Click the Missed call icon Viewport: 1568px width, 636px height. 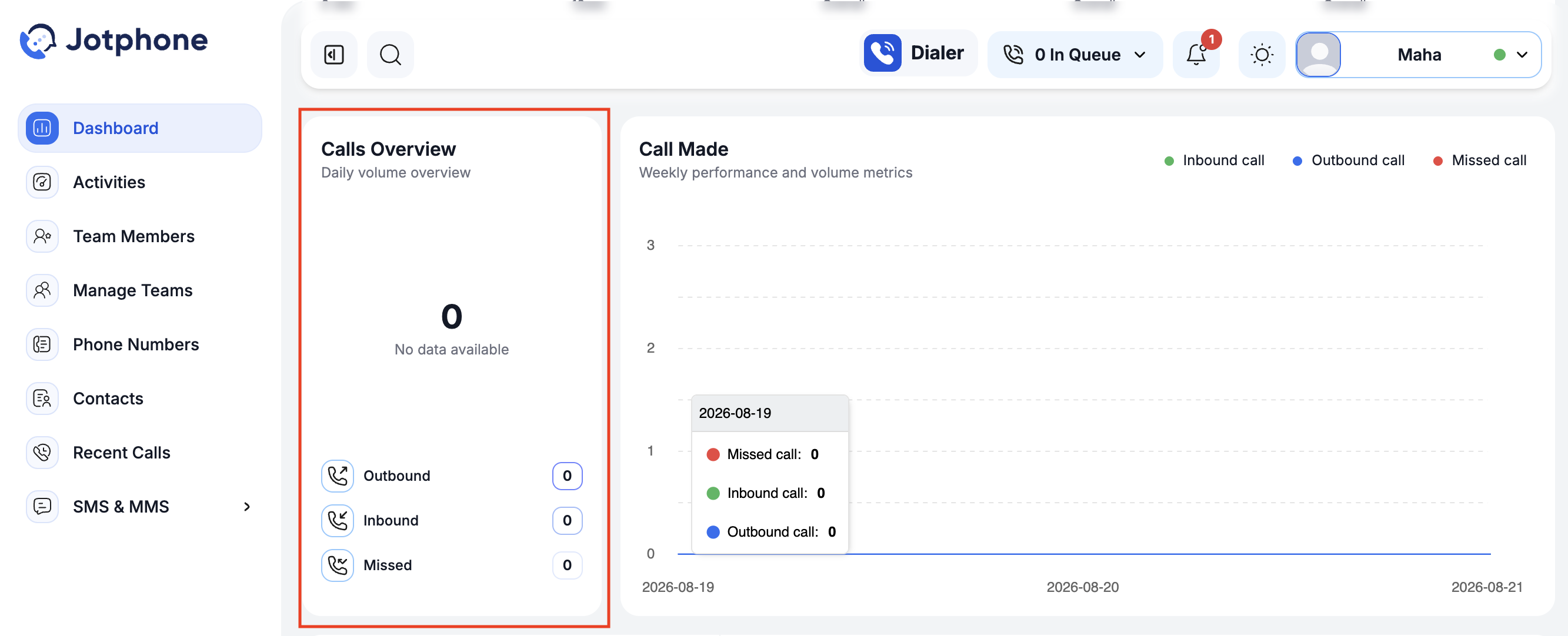coord(337,565)
